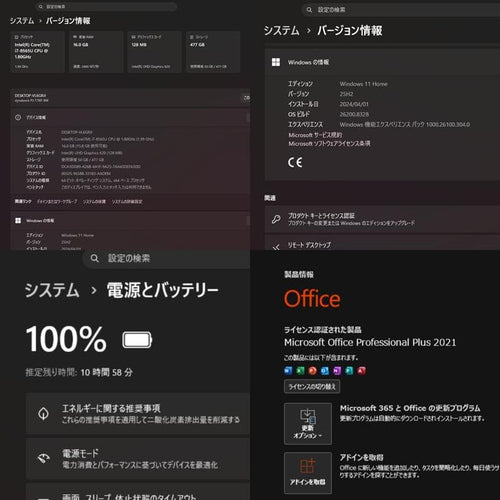Click the 設定の検索 field above 電源とバッテリー
The height and width of the screenshot is (500, 500).
pos(167,258)
